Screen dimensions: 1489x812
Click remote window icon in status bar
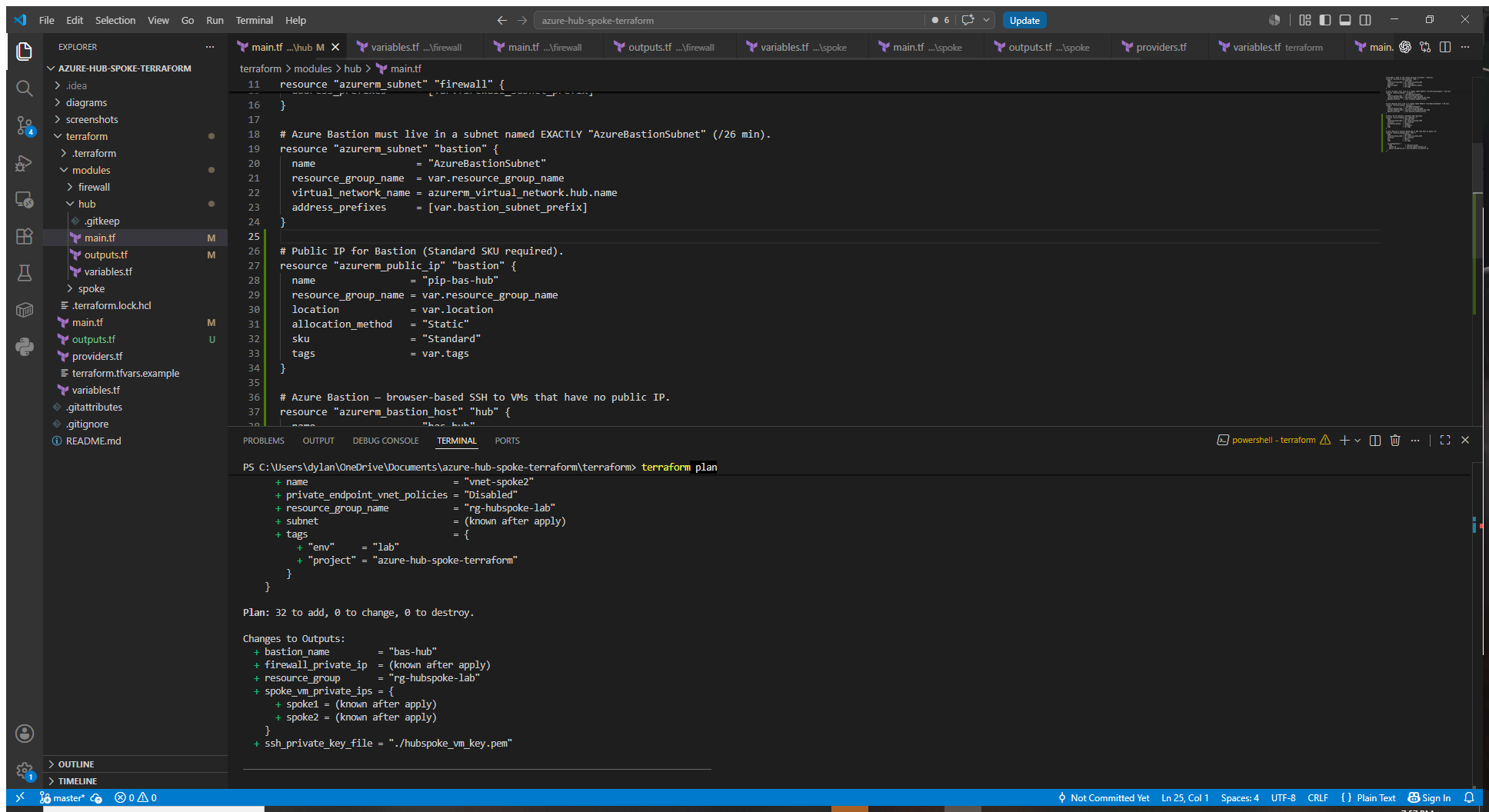[x=21, y=797]
